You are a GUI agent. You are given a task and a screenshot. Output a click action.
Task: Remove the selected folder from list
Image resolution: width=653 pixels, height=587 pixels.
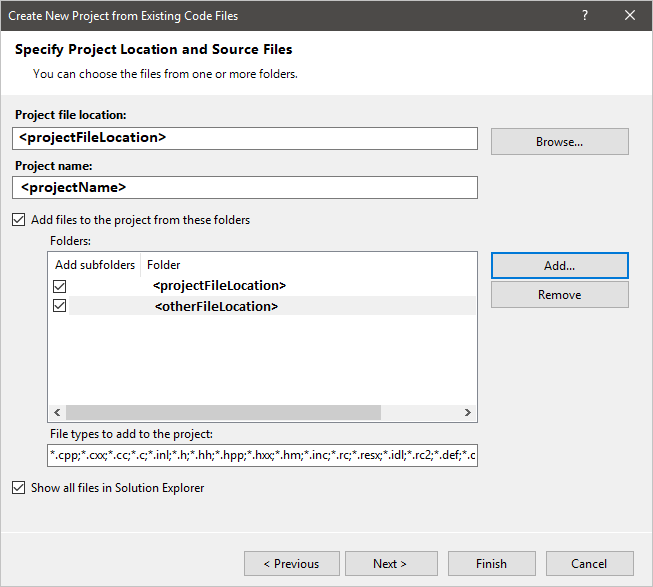[x=559, y=295]
